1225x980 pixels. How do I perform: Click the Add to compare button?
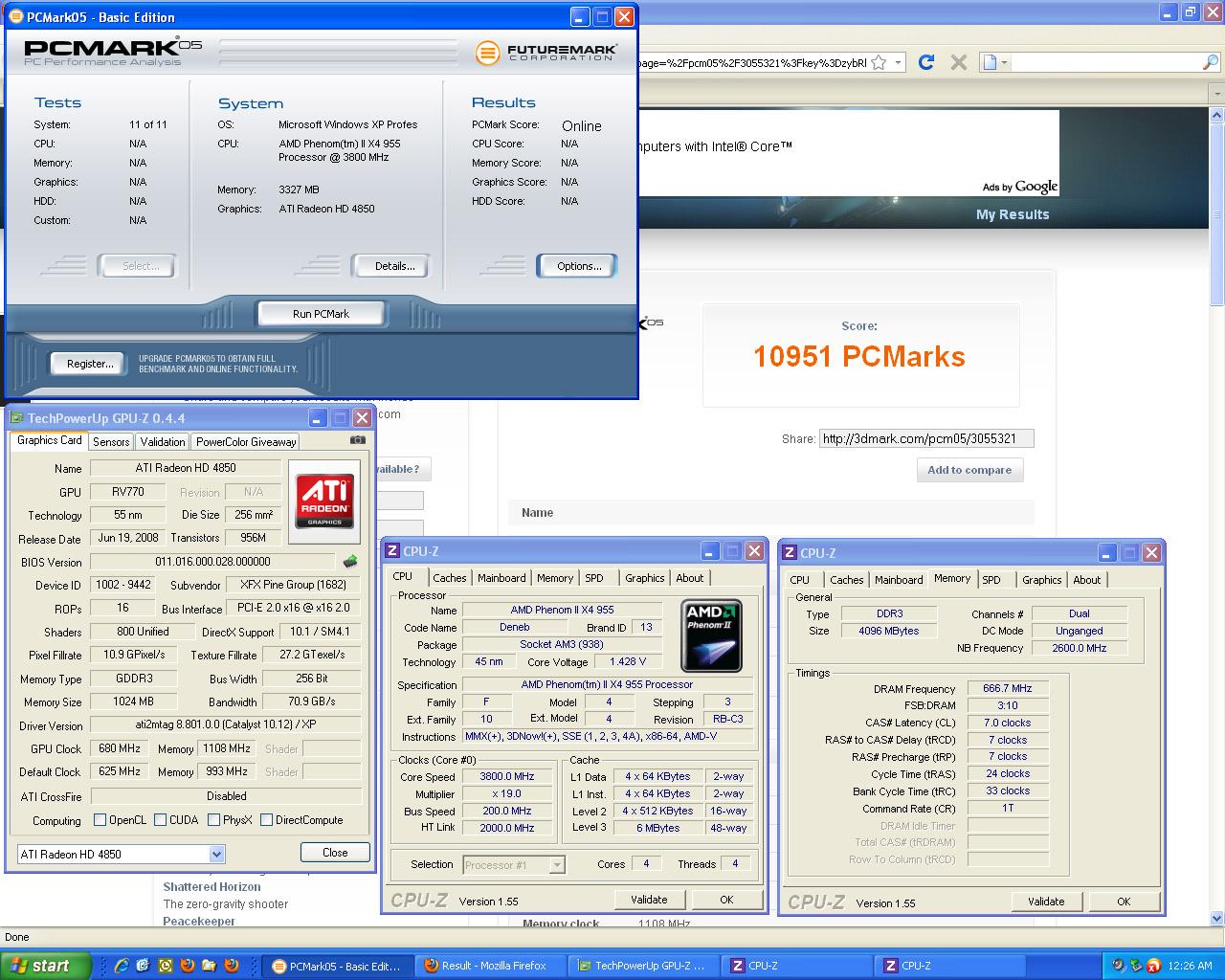coord(969,470)
